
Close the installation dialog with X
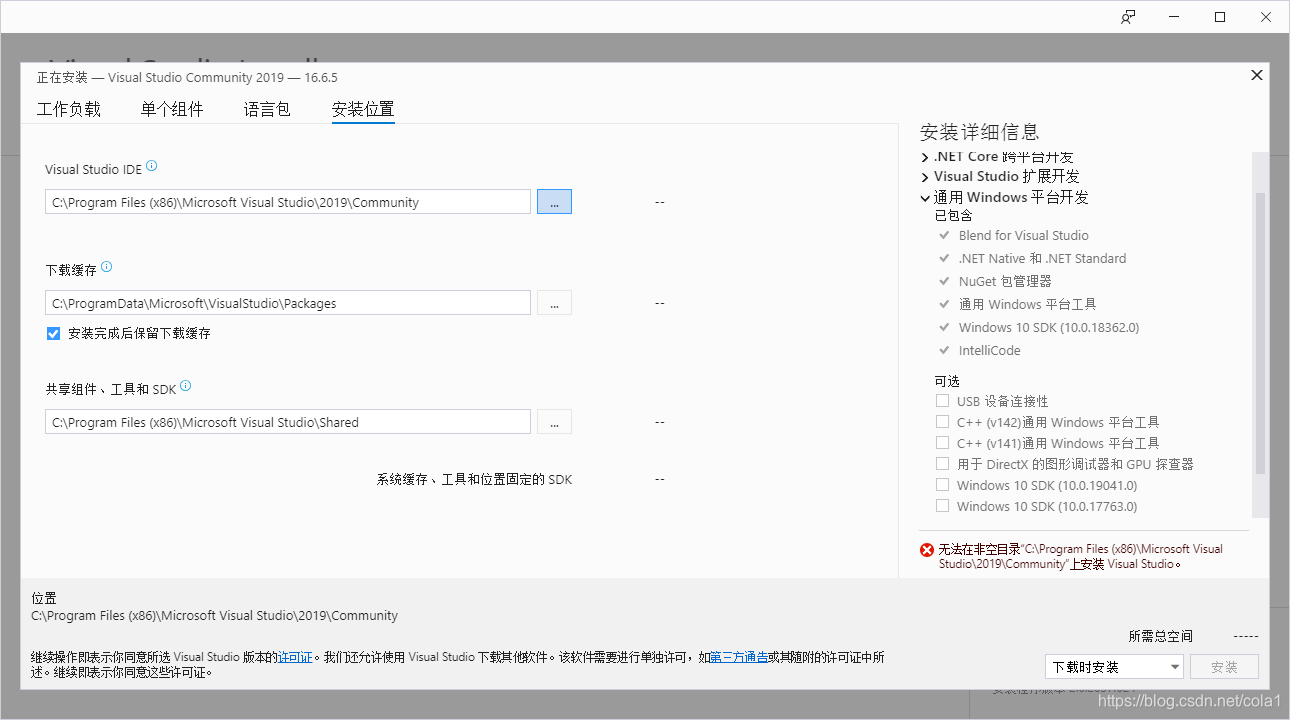(x=1257, y=75)
